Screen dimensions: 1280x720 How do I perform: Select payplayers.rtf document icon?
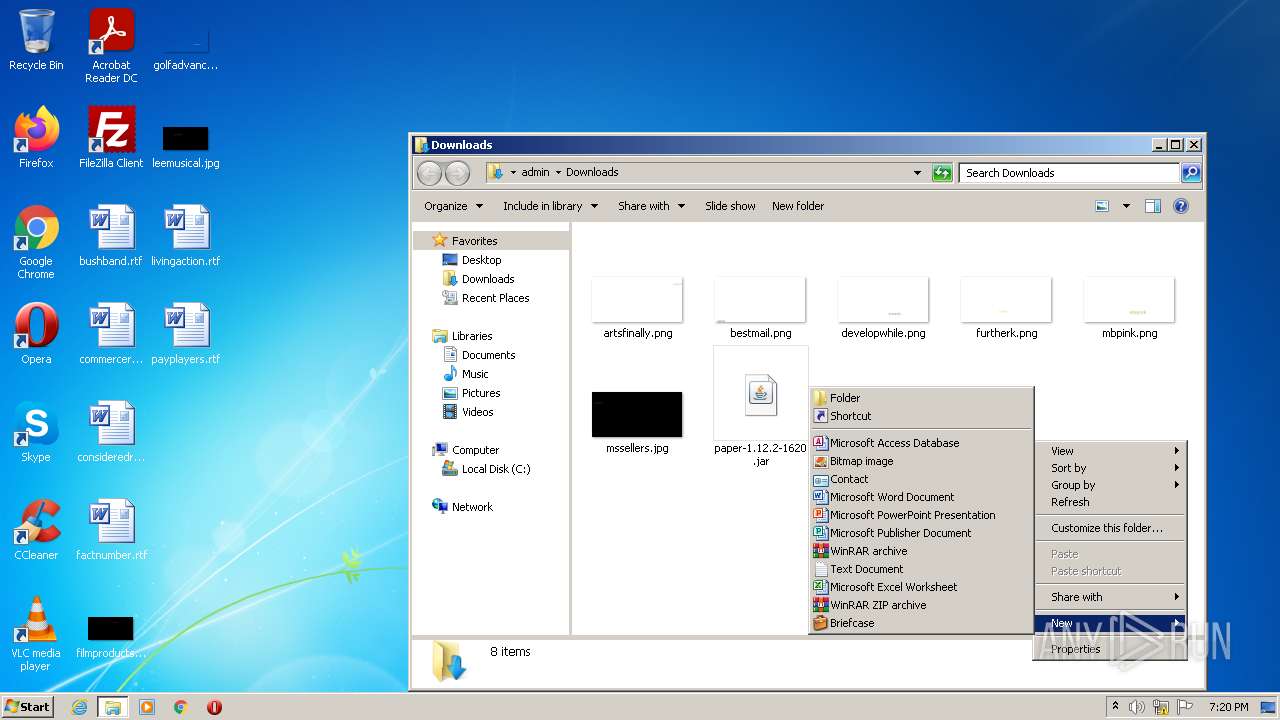click(x=186, y=334)
